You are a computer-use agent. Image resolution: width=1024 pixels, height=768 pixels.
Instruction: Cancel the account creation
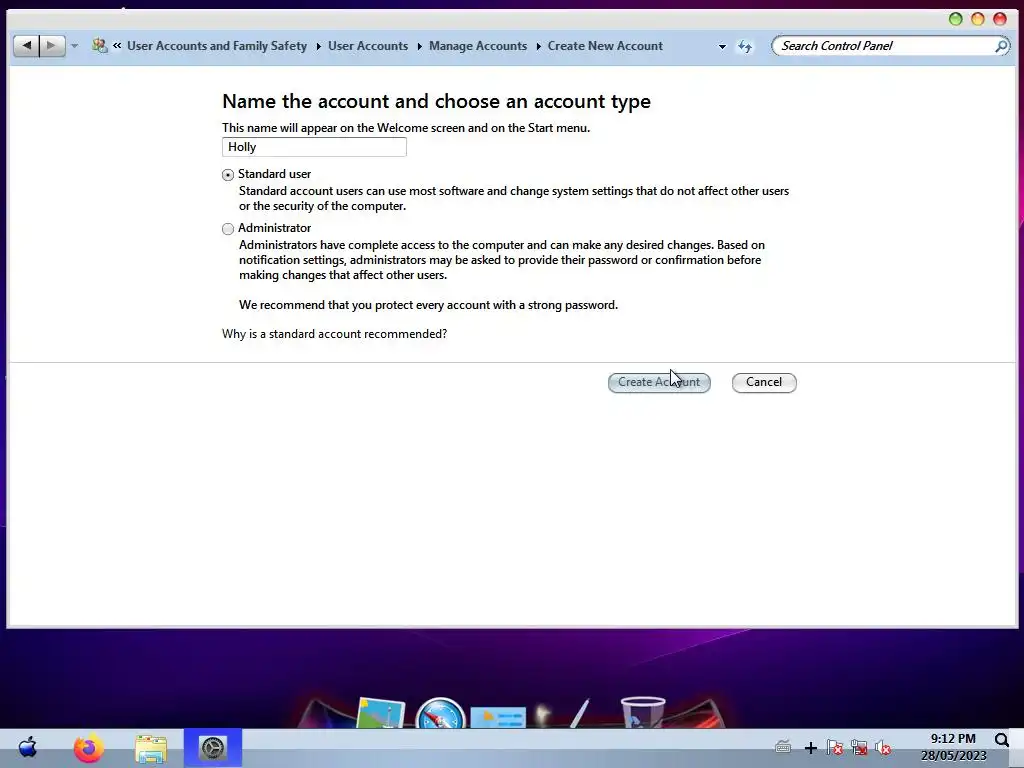[764, 382]
